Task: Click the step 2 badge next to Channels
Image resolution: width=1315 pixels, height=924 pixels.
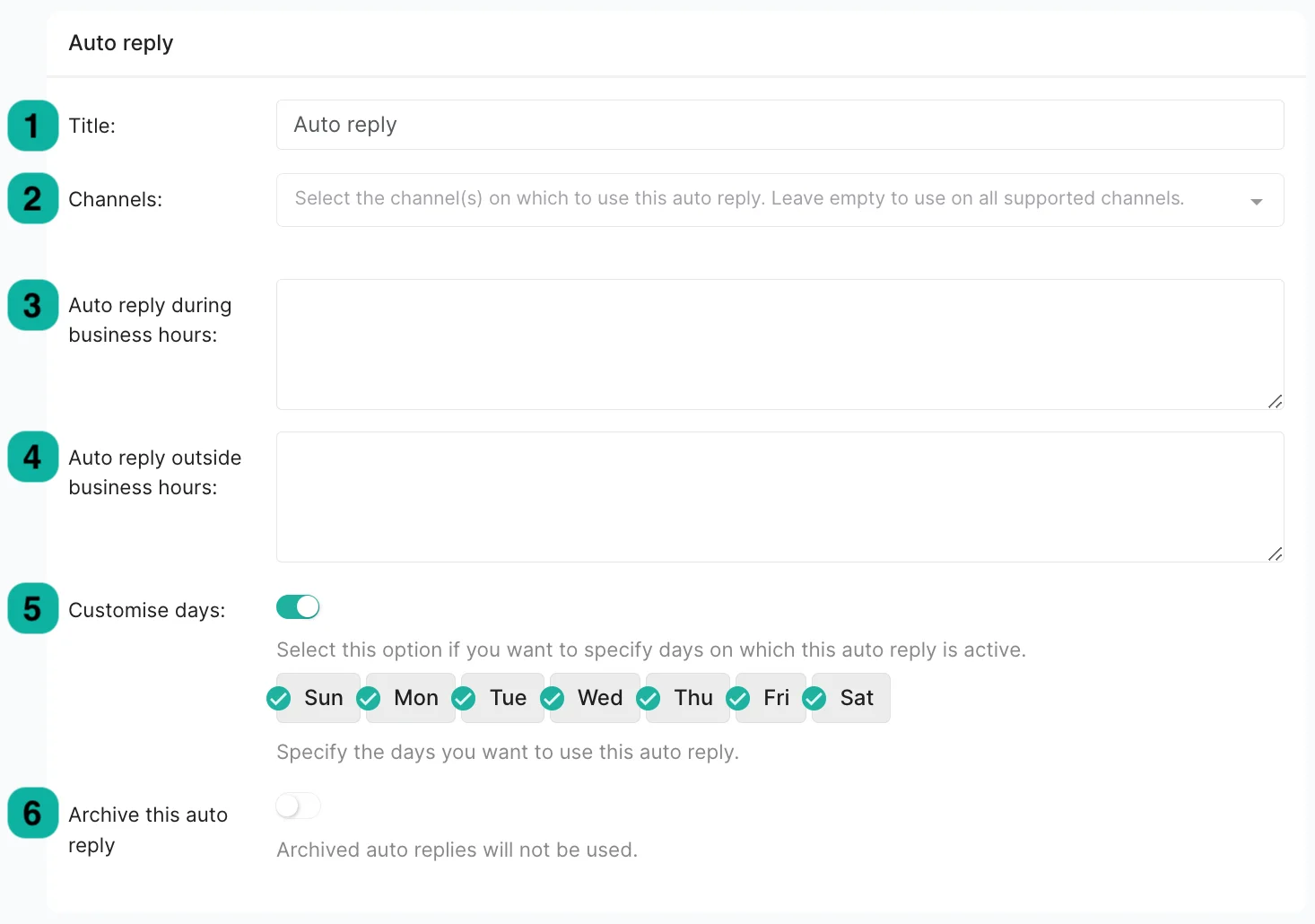Action: coord(32,198)
